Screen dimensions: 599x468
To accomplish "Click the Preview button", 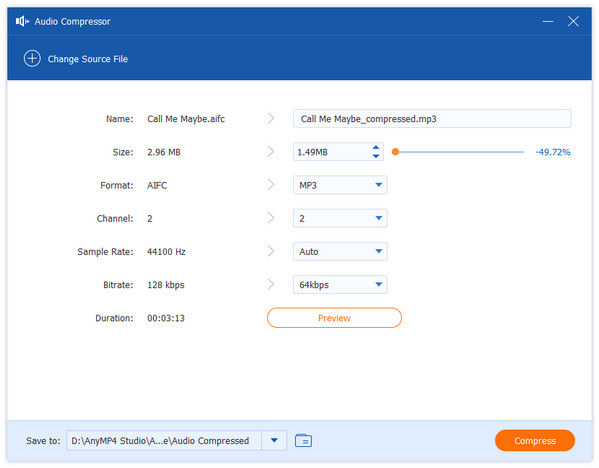I will (334, 318).
